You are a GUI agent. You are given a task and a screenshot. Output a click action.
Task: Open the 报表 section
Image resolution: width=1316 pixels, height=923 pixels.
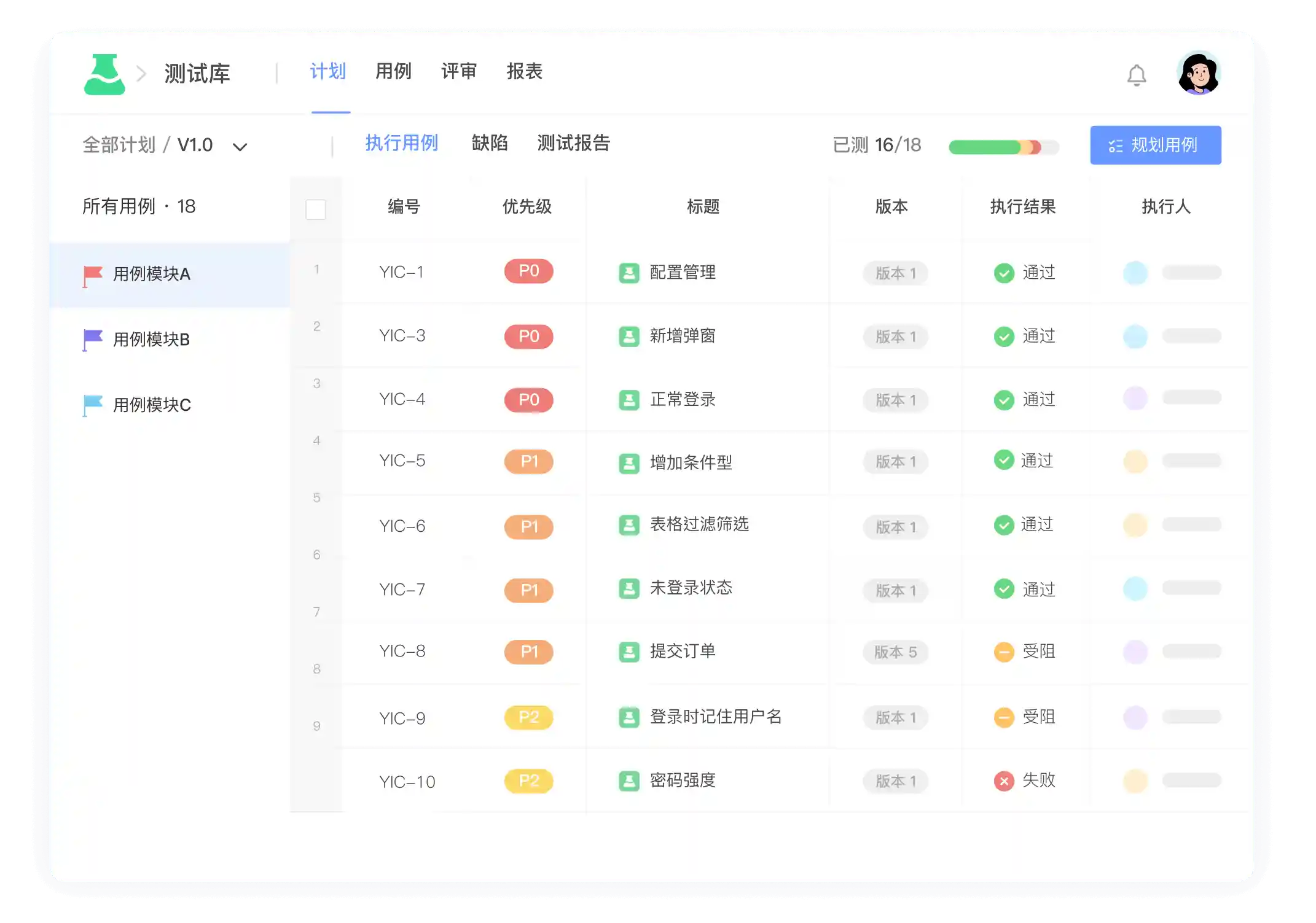coord(525,71)
